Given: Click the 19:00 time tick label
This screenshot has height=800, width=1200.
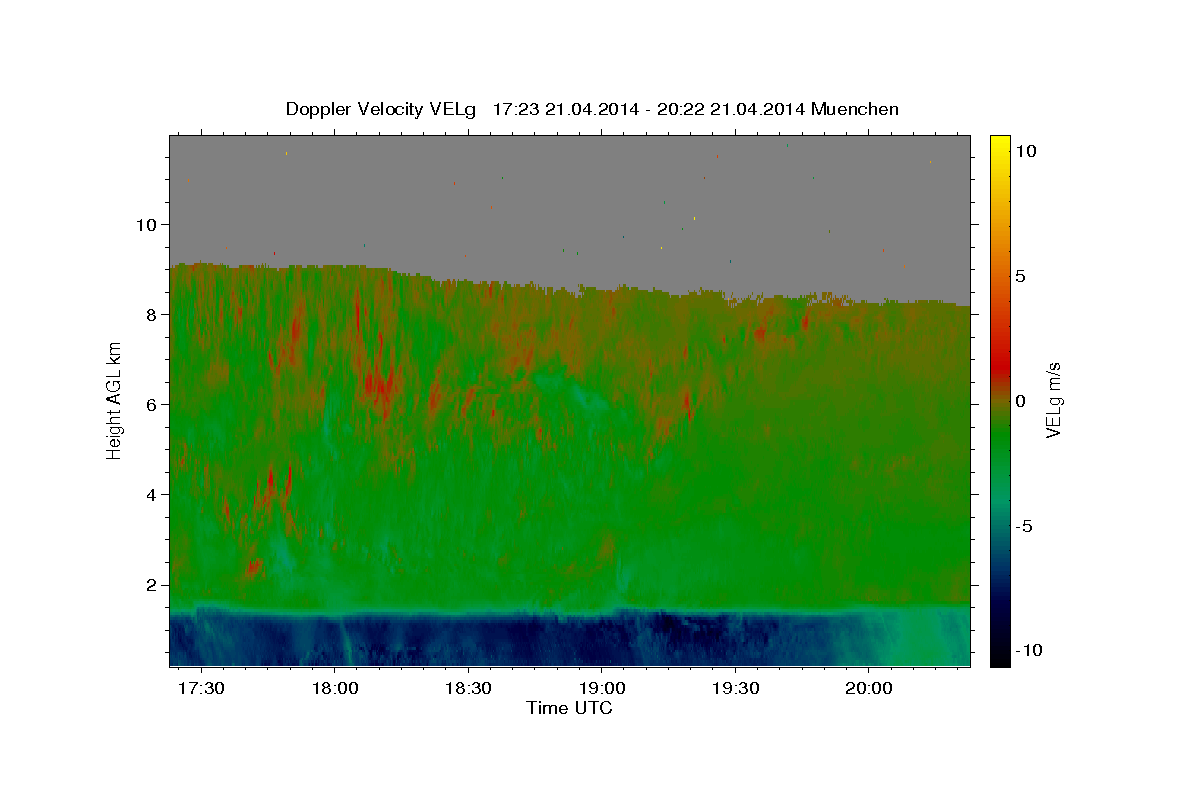Looking at the screenshot, I should coord(601,689).
